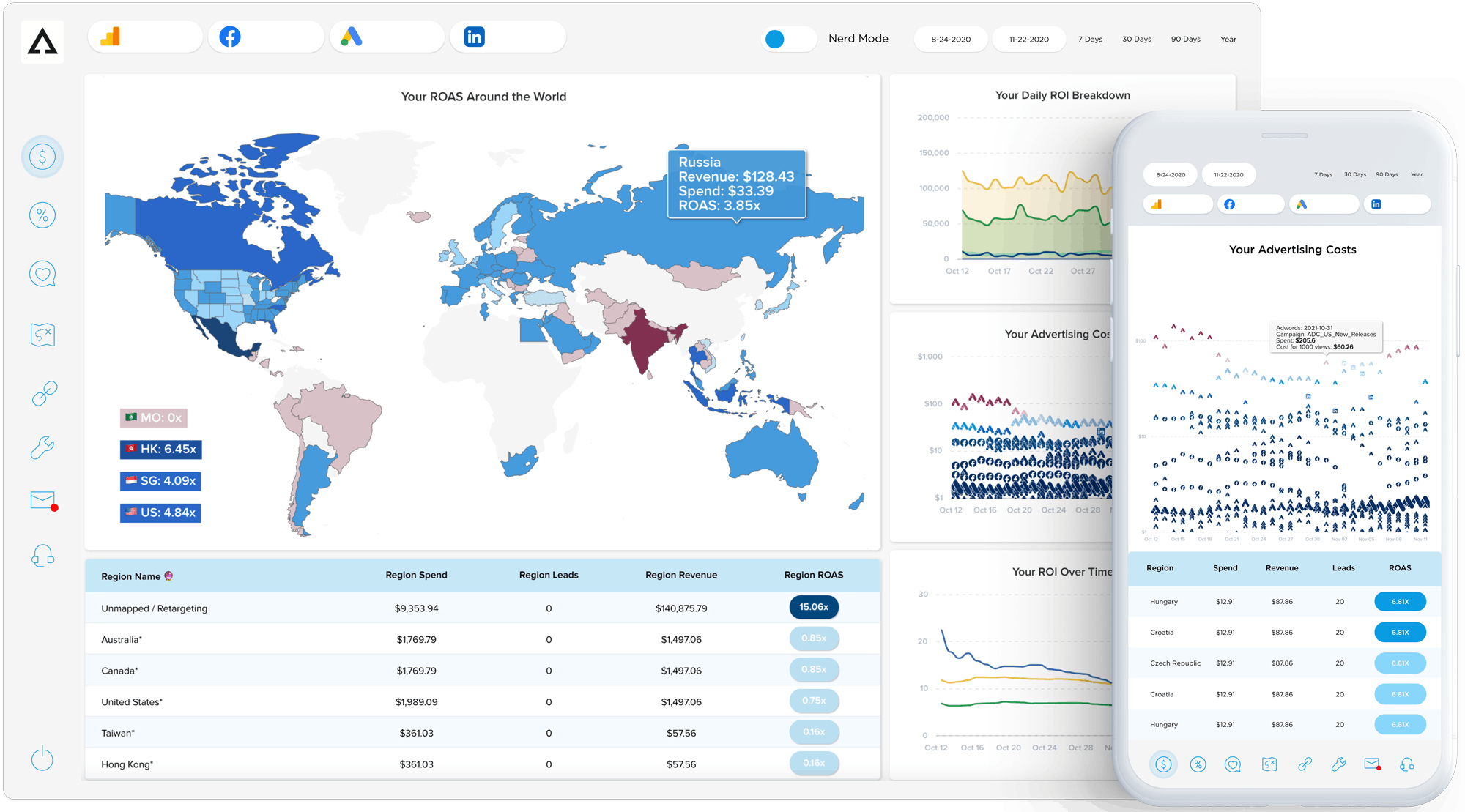The height and width of the screenshot is (812, 1465).
Task: Open the 8-24-2020 start date picker
Action: tap(951, 40)
